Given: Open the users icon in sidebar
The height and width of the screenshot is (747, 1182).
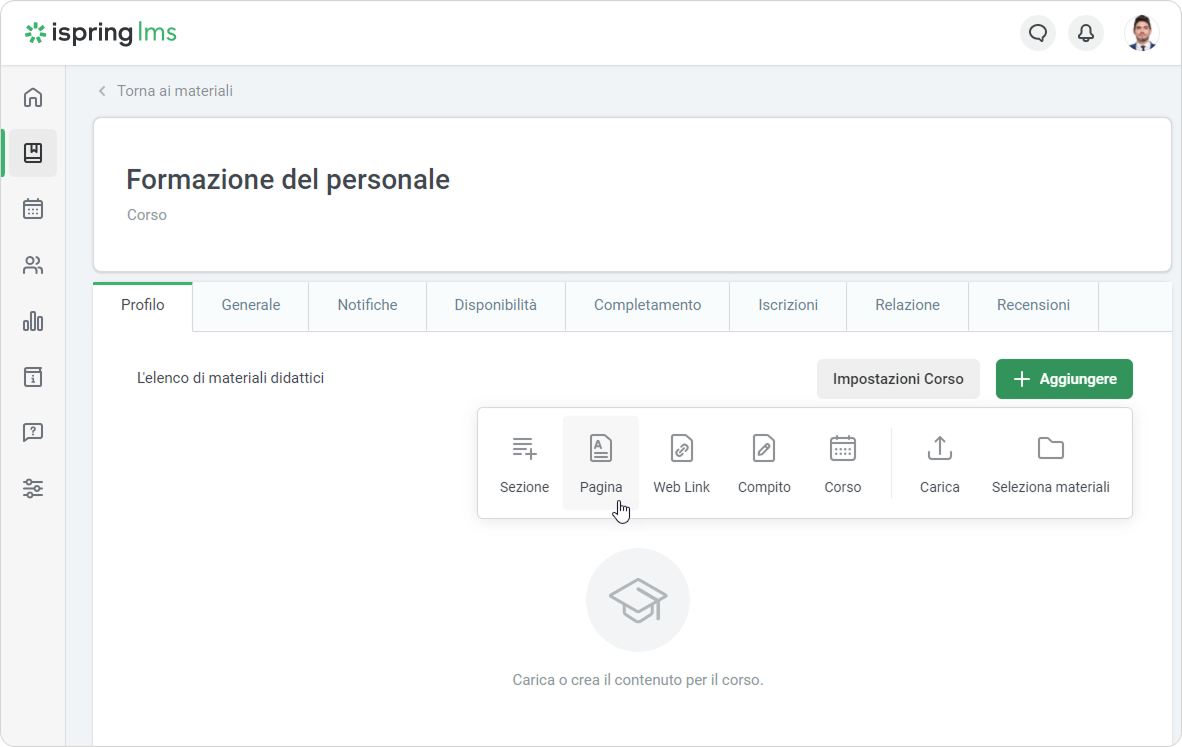Looking at the screenshot, I should click(33, 265).
